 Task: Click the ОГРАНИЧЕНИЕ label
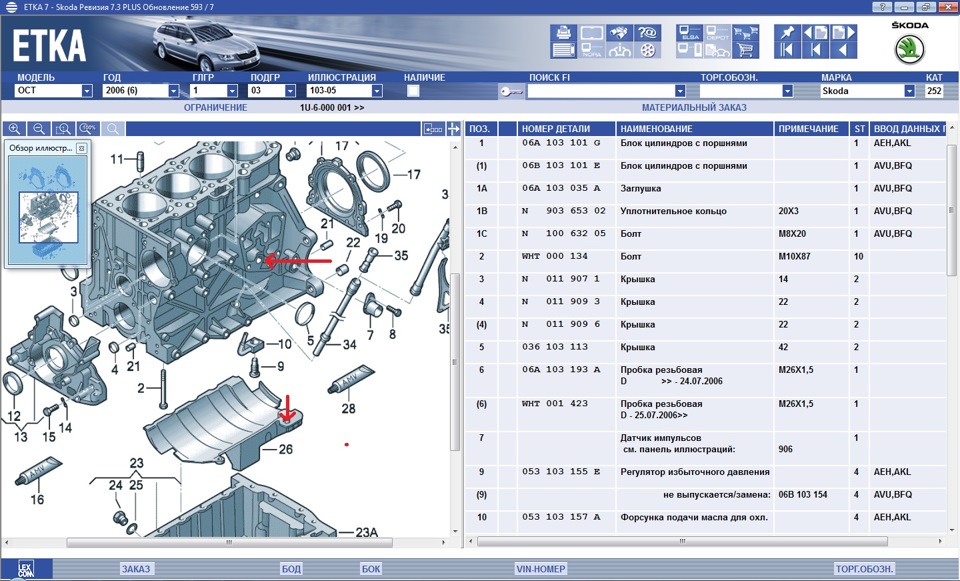tap(216, 107)
